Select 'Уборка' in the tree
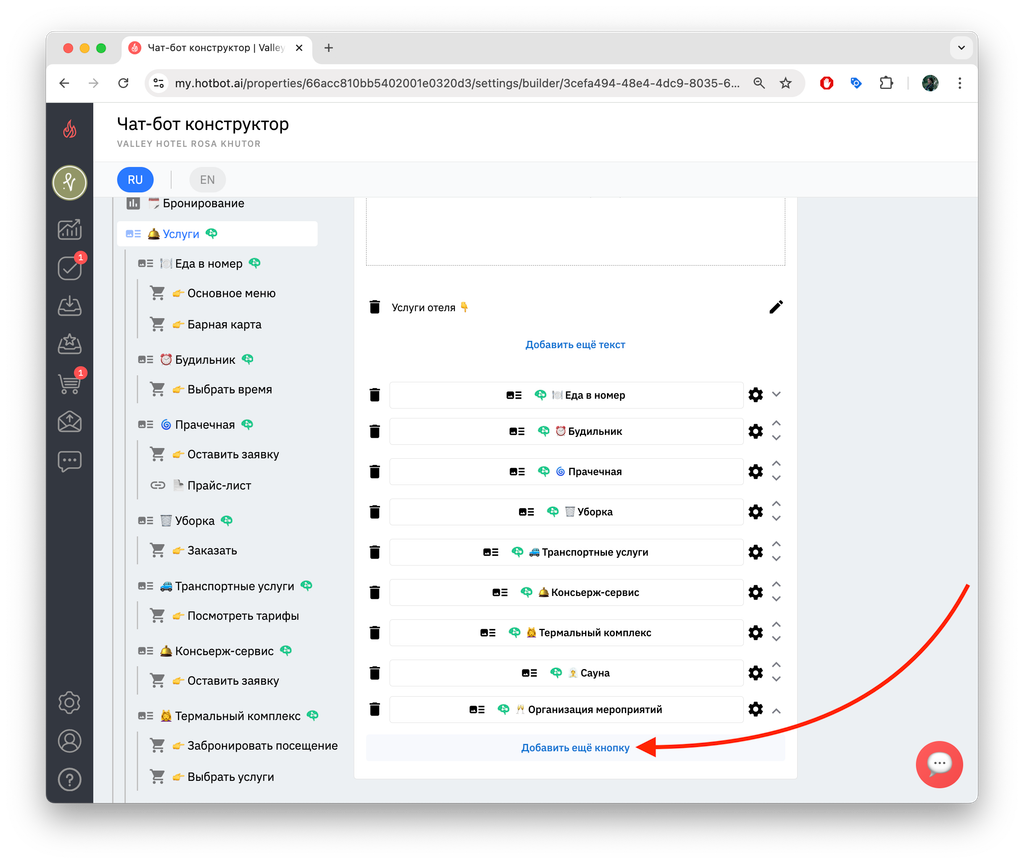 click(195, 521)
